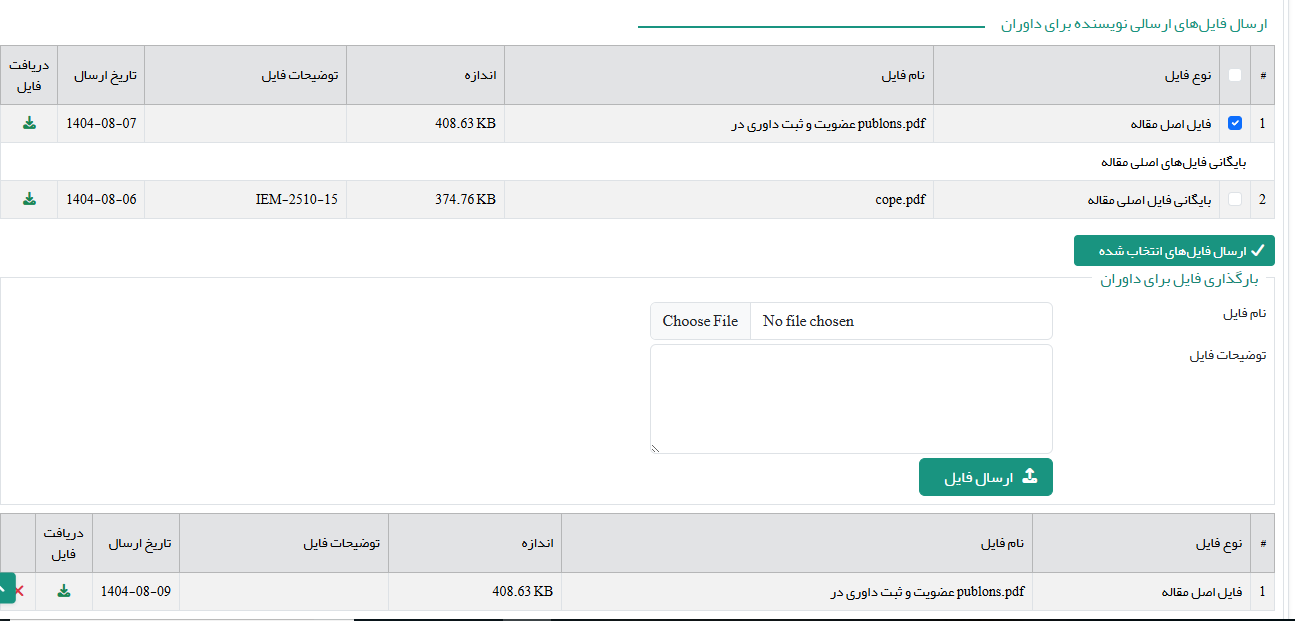The height and width of the screenshot is (621, 1295).
Task: Click the ارسال فایل upload button
Action: point(985,478)
